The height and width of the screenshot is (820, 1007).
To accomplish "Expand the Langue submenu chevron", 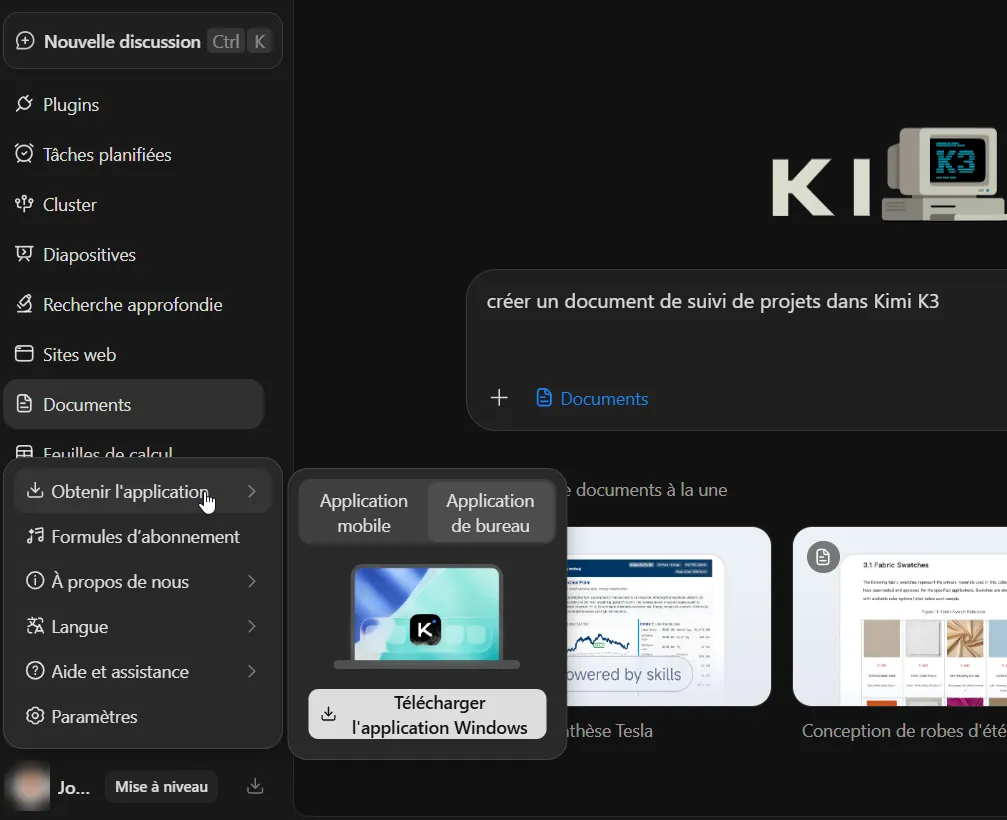I will pyautogui.click(x=252, y=626).
